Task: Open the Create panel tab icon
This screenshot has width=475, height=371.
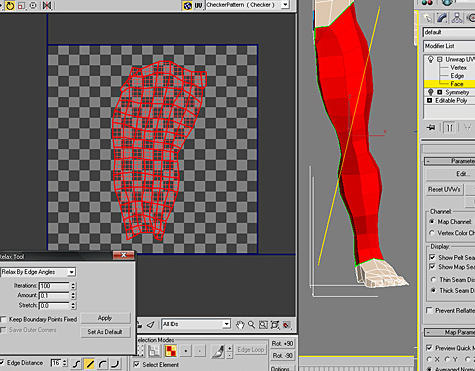Action: (427, 18)
